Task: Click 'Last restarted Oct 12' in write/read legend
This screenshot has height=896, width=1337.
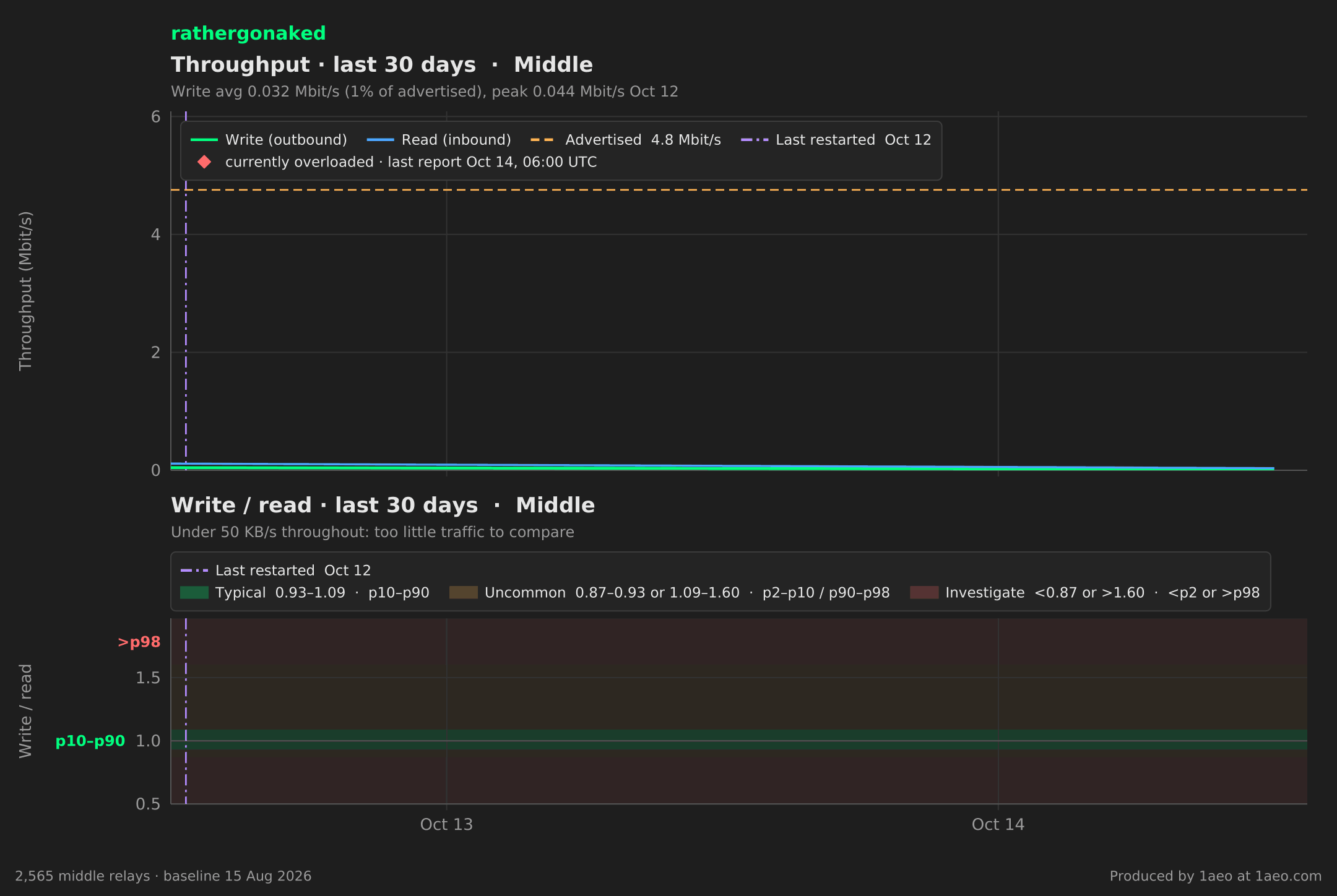Action: (x=293, y=571)
